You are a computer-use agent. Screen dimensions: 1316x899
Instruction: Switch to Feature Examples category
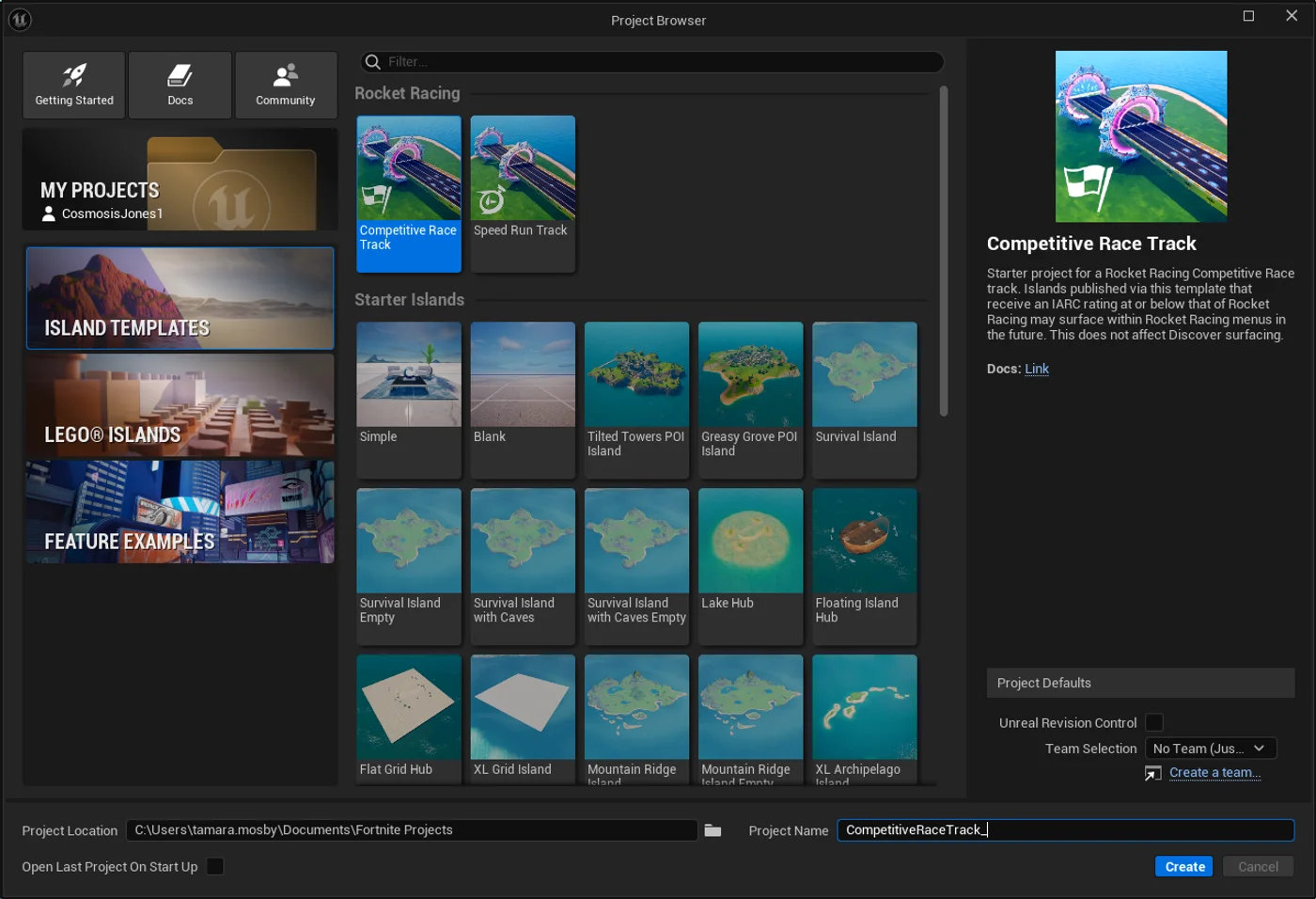(x=180, y=512)
